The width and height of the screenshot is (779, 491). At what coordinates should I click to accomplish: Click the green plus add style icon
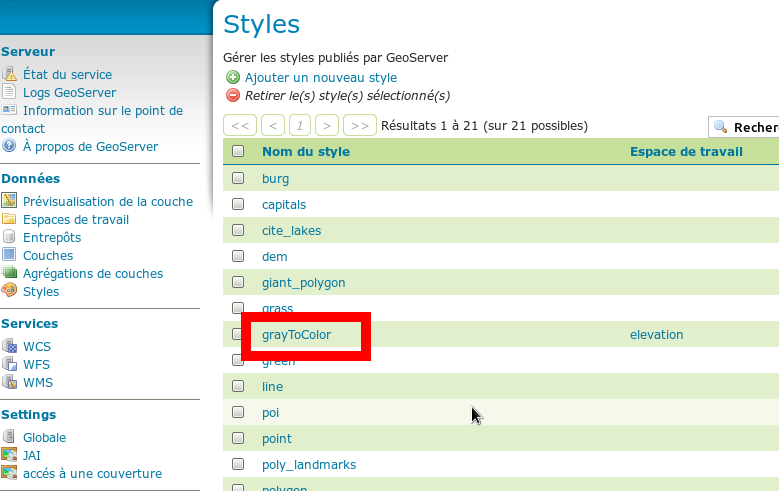click(233, 77)
